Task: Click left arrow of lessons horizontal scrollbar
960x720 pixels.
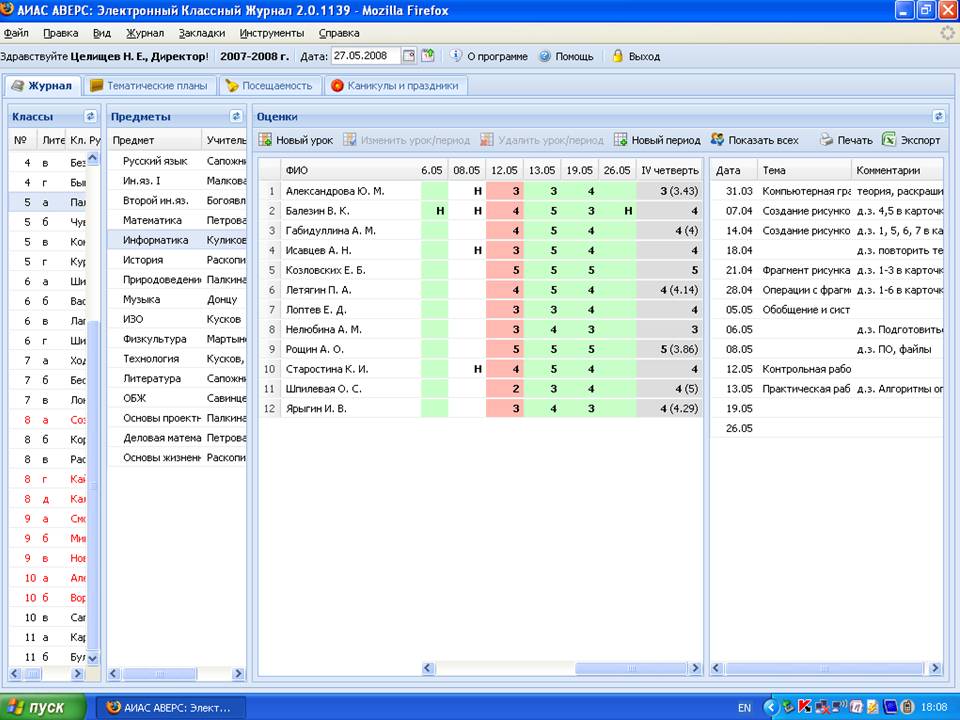Action: click(x=717, y=668)
